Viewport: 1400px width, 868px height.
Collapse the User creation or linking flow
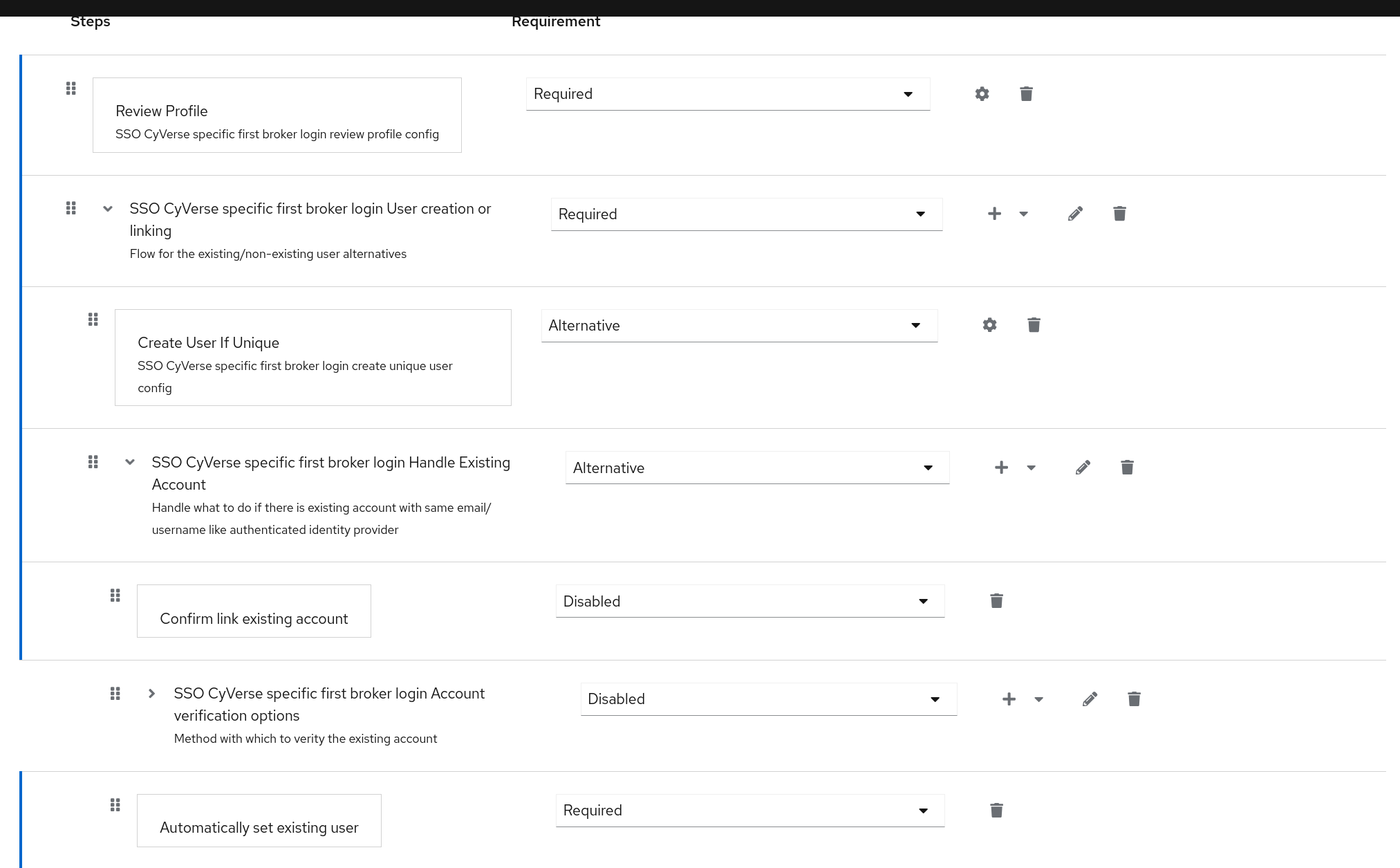click(107, 208)
